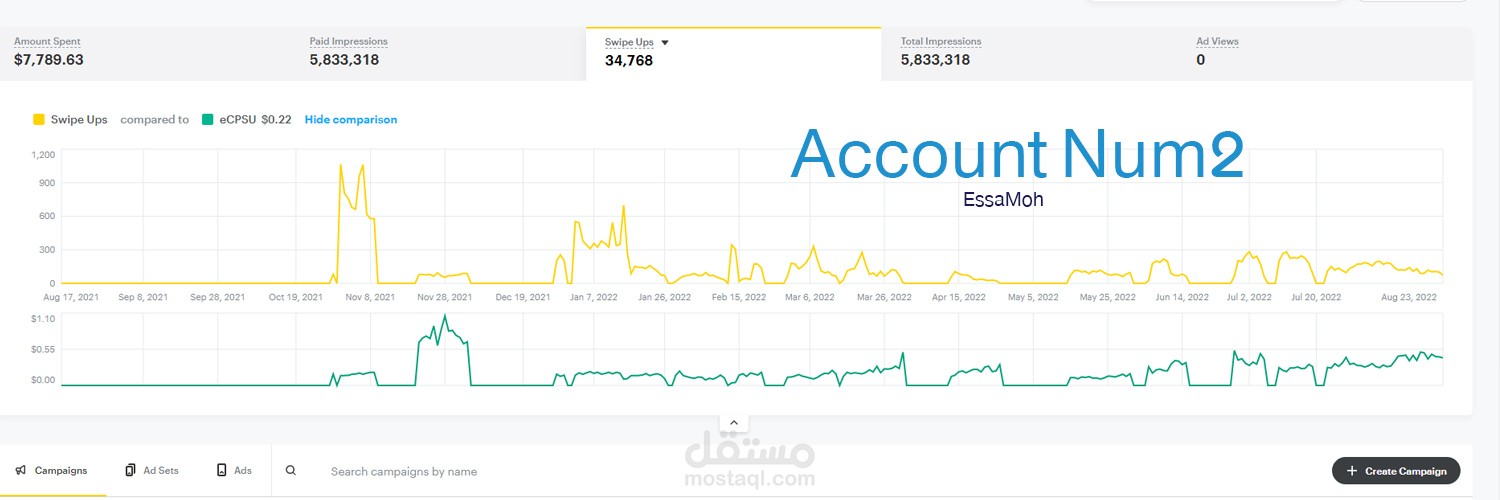Click the Campaigns megaphone icon
The width and height of the screenshot is (1500, 500).
click(20, 470)
